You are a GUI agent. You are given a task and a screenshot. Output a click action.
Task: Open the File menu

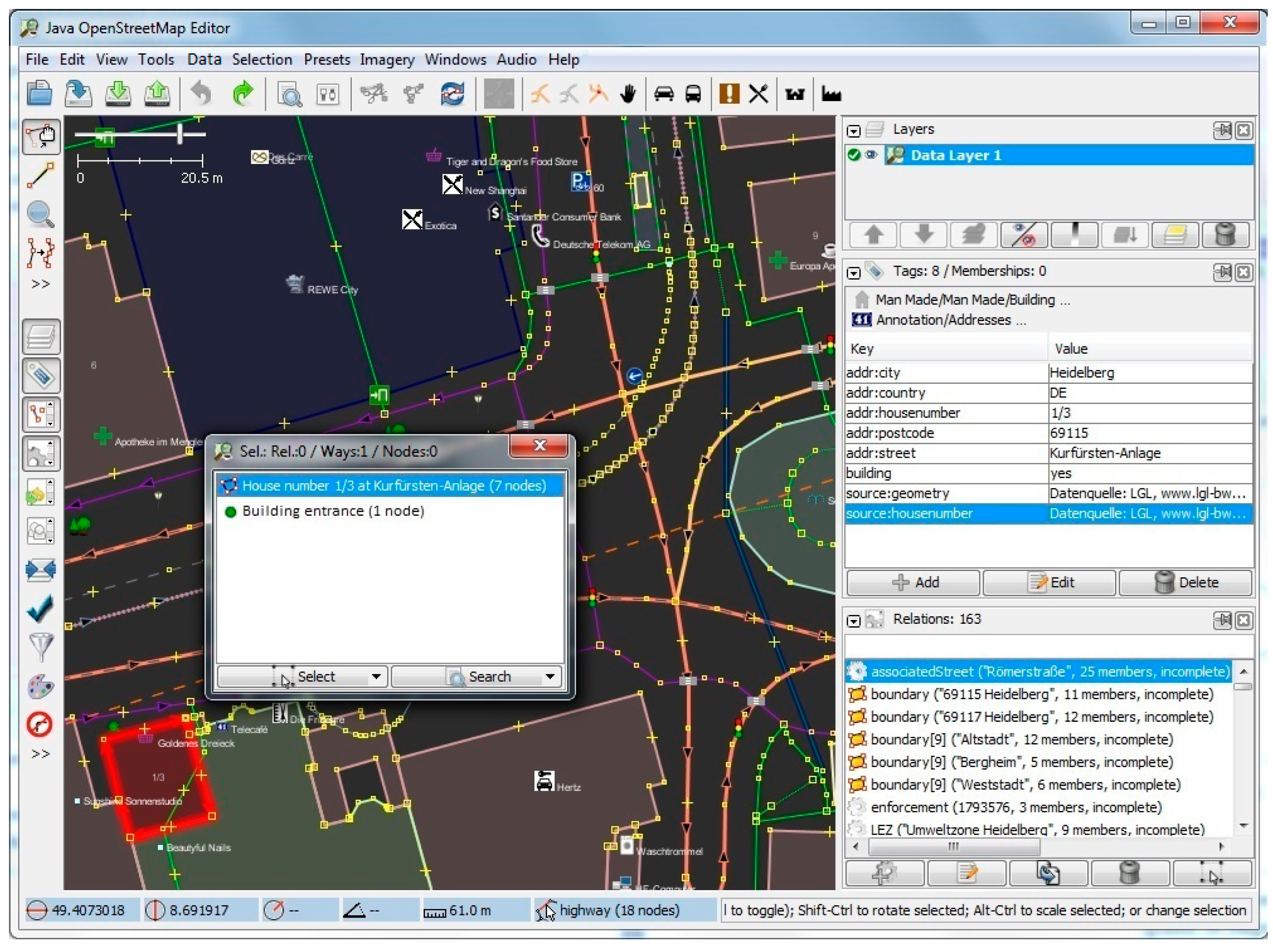point(37,59)
